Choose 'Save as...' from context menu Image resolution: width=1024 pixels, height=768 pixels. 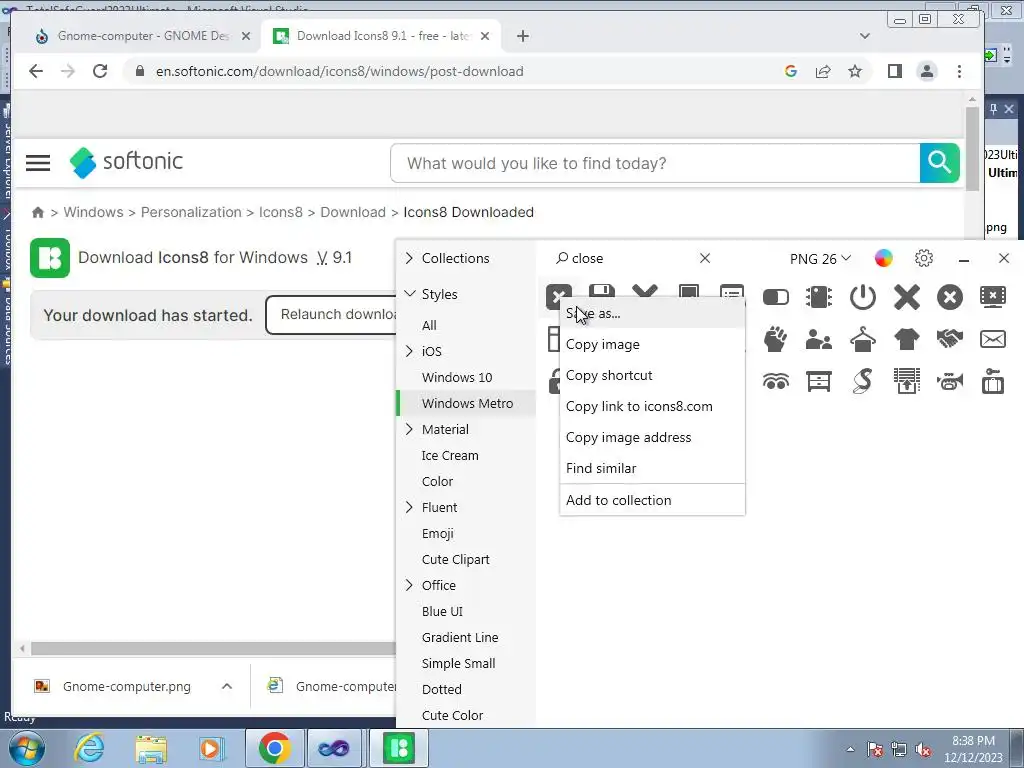652,313
